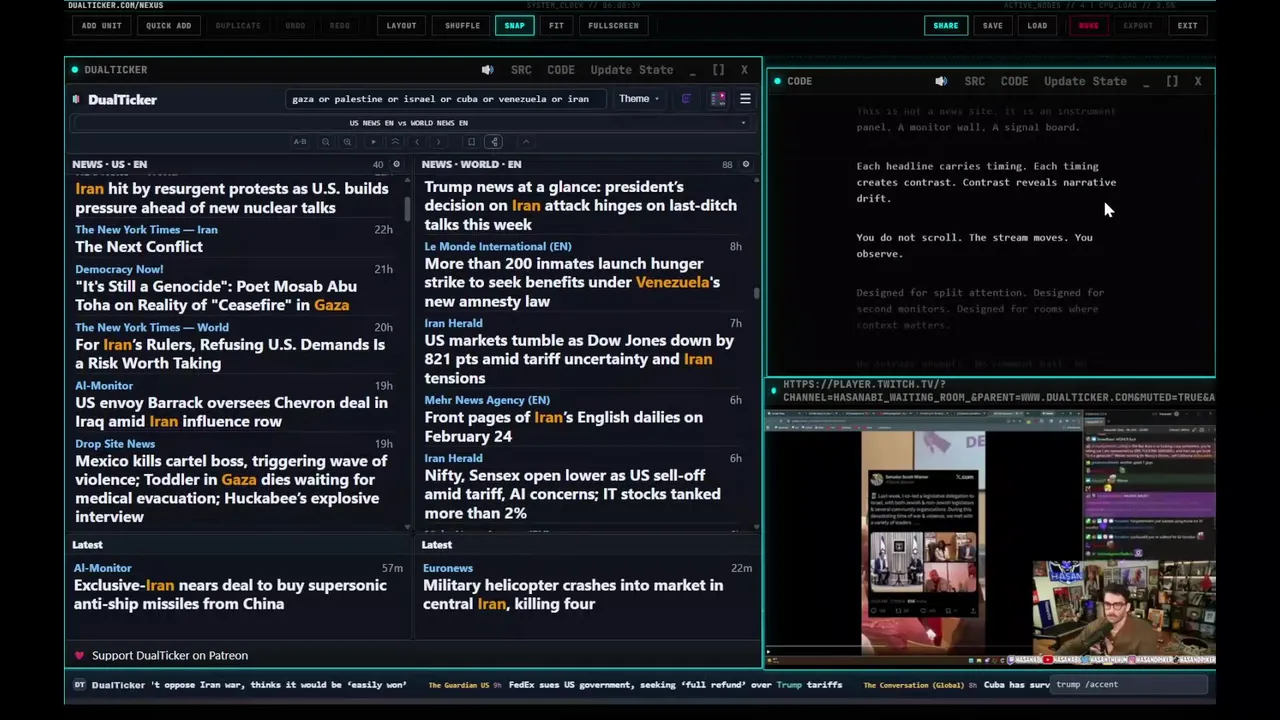Open headline 'The Next Conflict'
The width and height of the screenshot is (1280, 720).
point(139,247)
